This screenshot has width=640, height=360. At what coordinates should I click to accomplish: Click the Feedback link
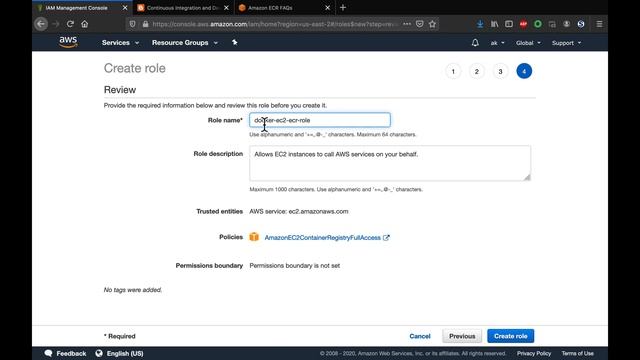71,353
